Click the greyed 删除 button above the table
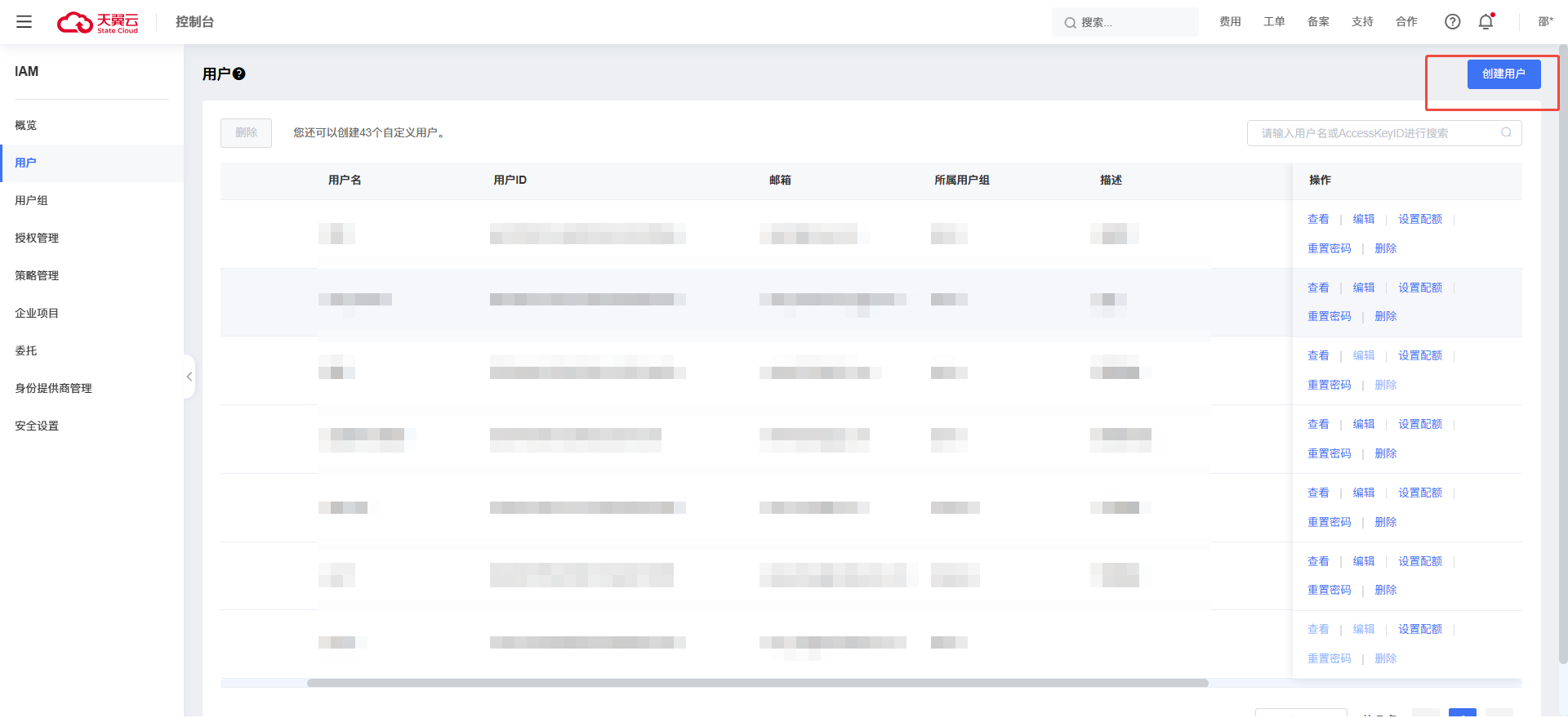The image size is (1568, 718). 246,132
